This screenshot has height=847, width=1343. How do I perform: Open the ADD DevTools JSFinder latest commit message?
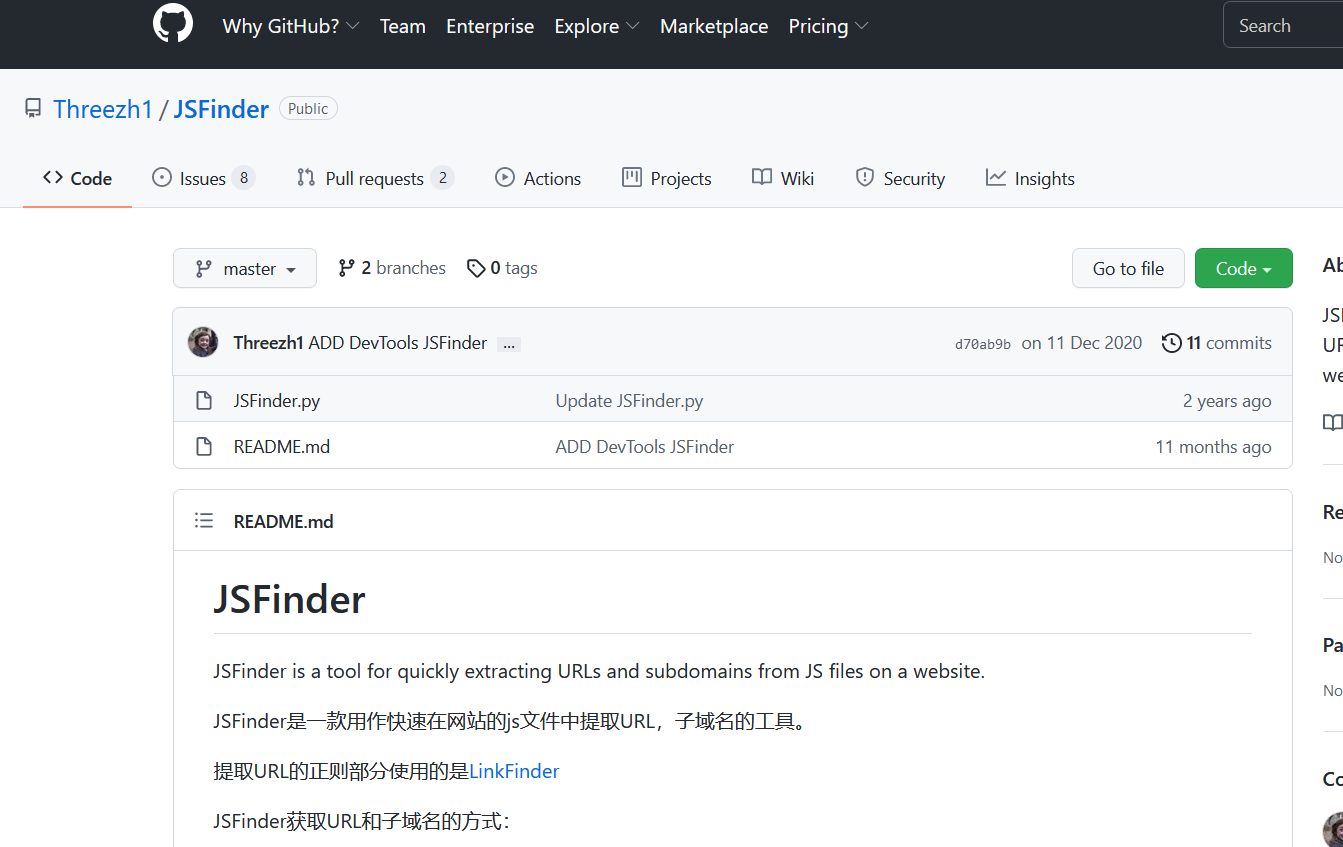click(398, 343)
